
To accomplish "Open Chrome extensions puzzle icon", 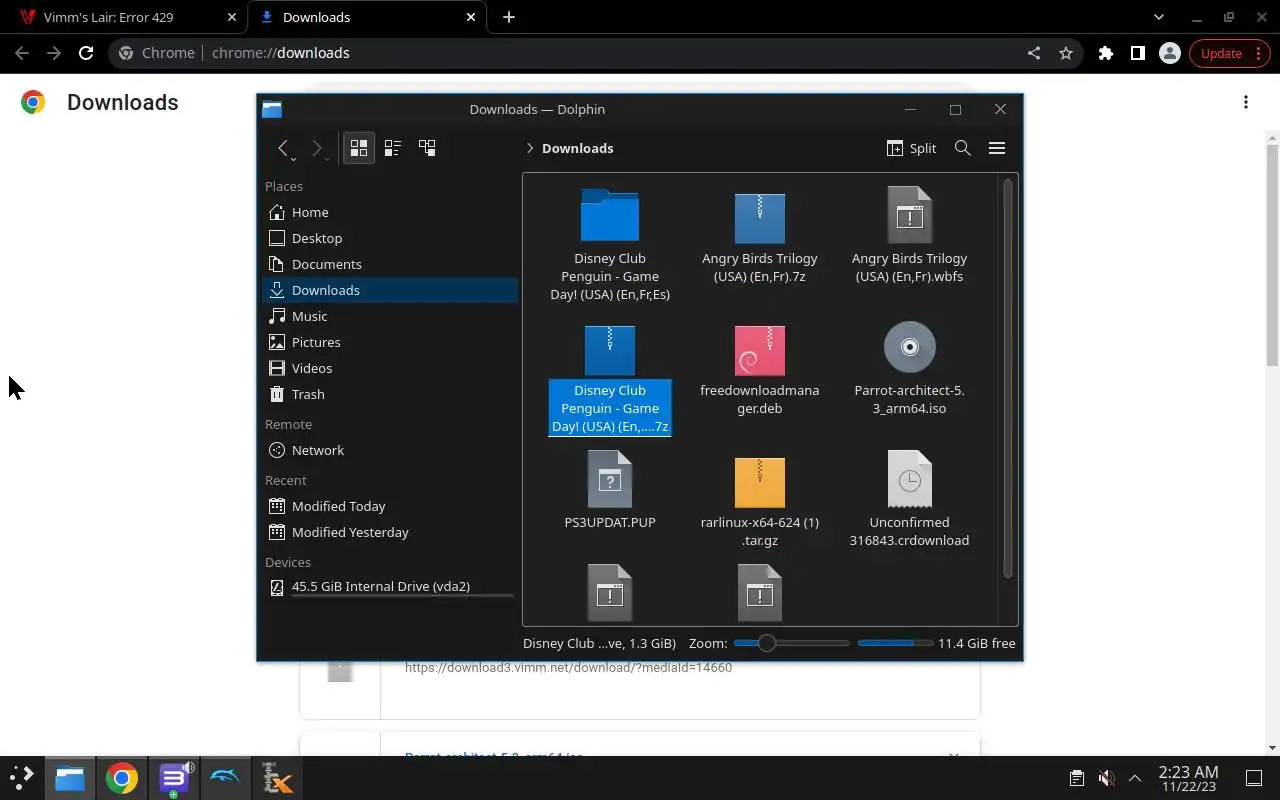I will (1106, 53).
